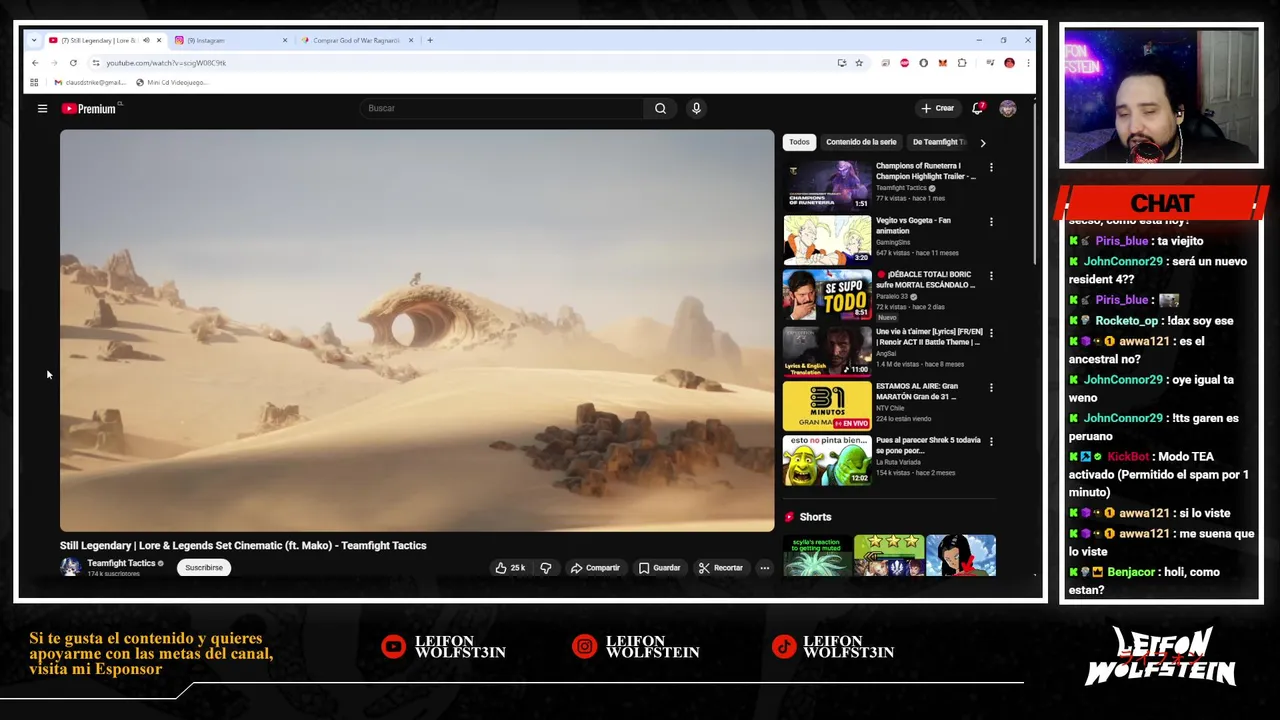Open Shrek 5 video thumbnail

(x=827, y=459)
